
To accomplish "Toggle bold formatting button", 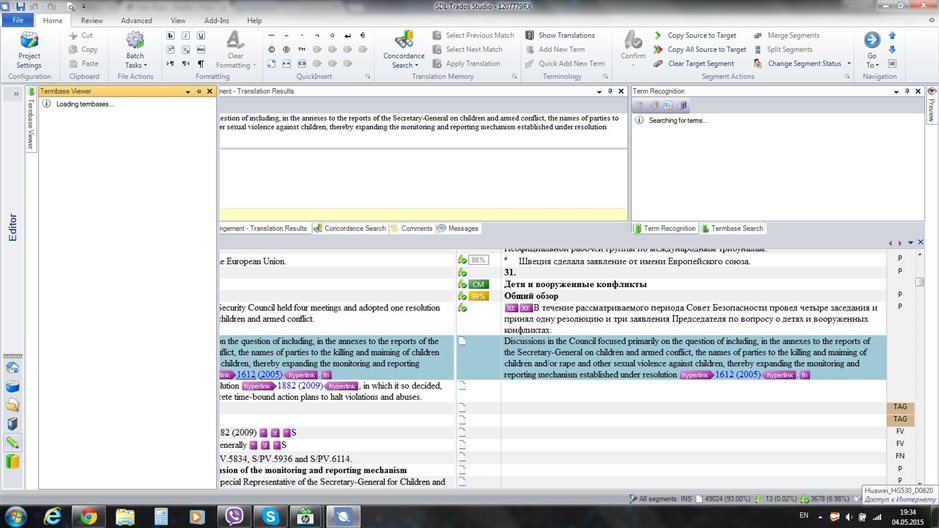I will (171, 36).
